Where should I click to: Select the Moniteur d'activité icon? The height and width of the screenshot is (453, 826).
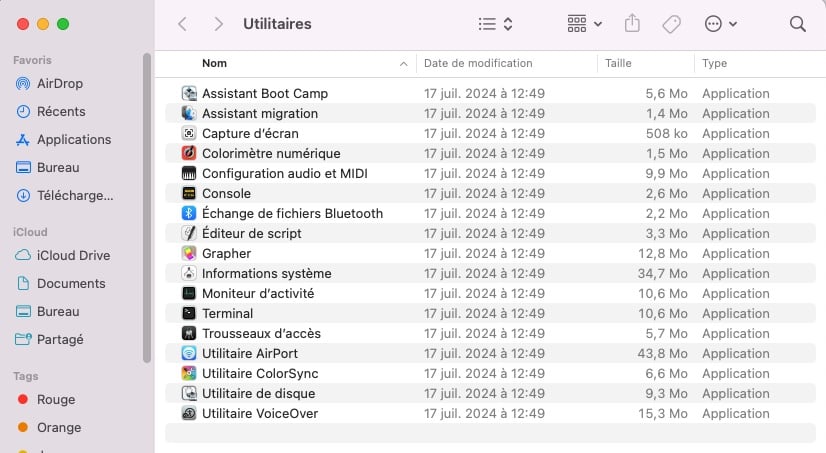click(189, 293)
